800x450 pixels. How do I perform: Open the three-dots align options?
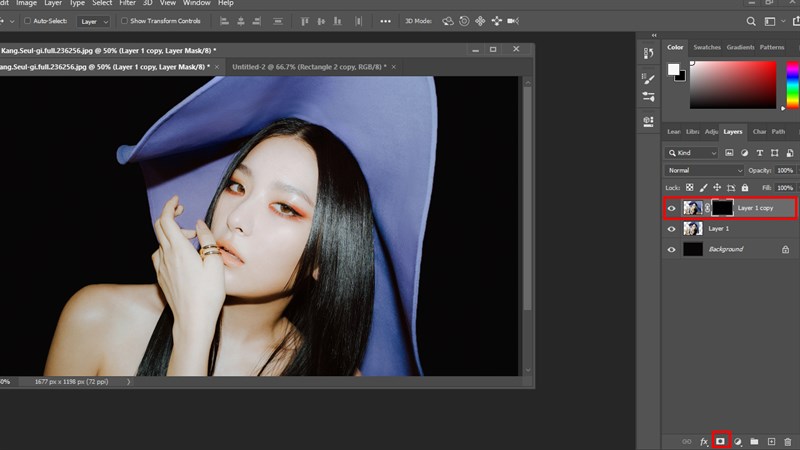(x=385, y=21)
